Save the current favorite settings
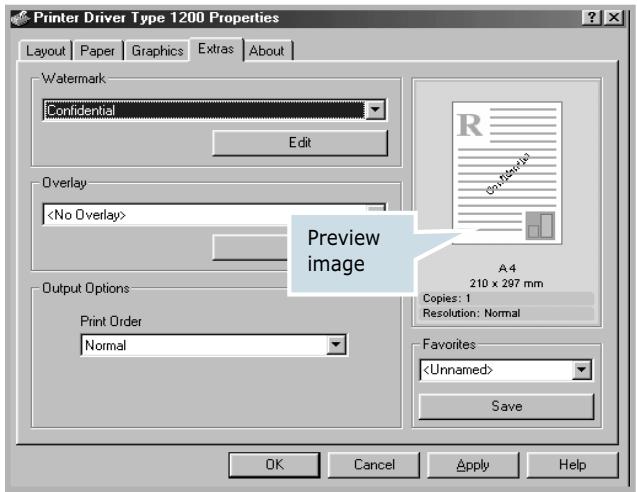The width and height of the screenshot is (637, 492). tap(506, 406)
